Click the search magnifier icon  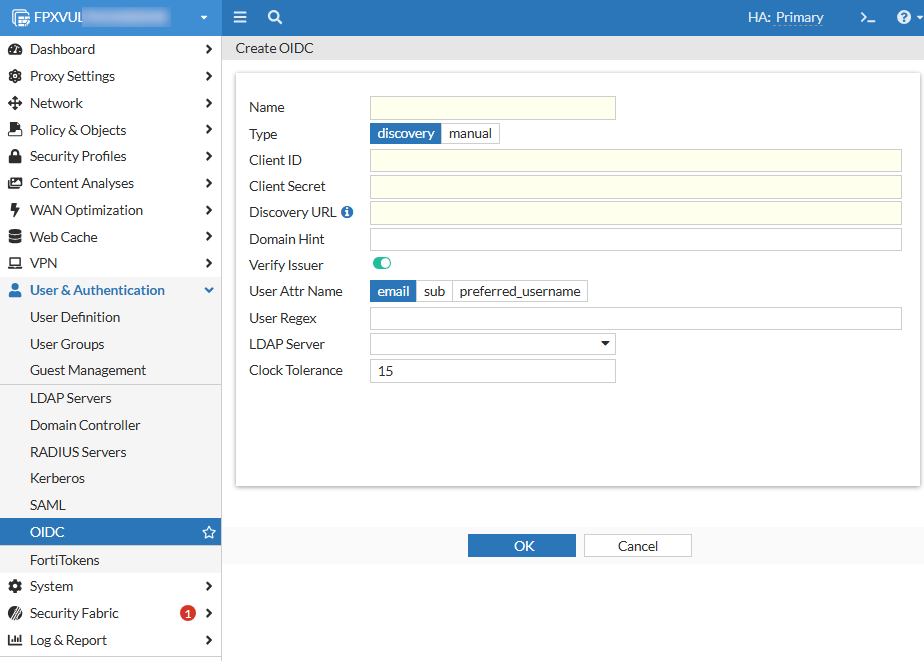[x=275, y=17]
